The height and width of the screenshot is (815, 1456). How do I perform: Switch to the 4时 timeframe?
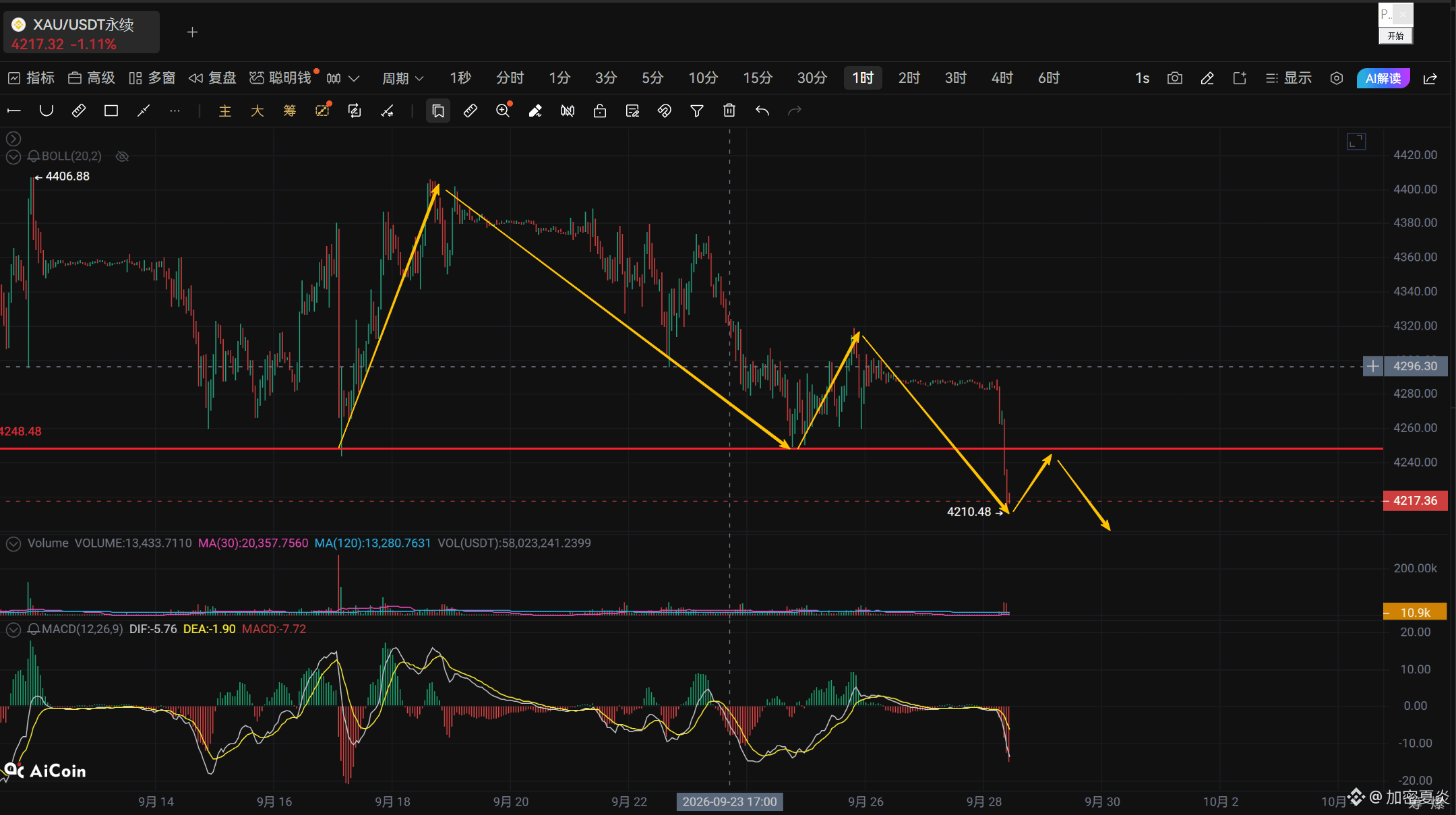click(x=1002, y=78)
